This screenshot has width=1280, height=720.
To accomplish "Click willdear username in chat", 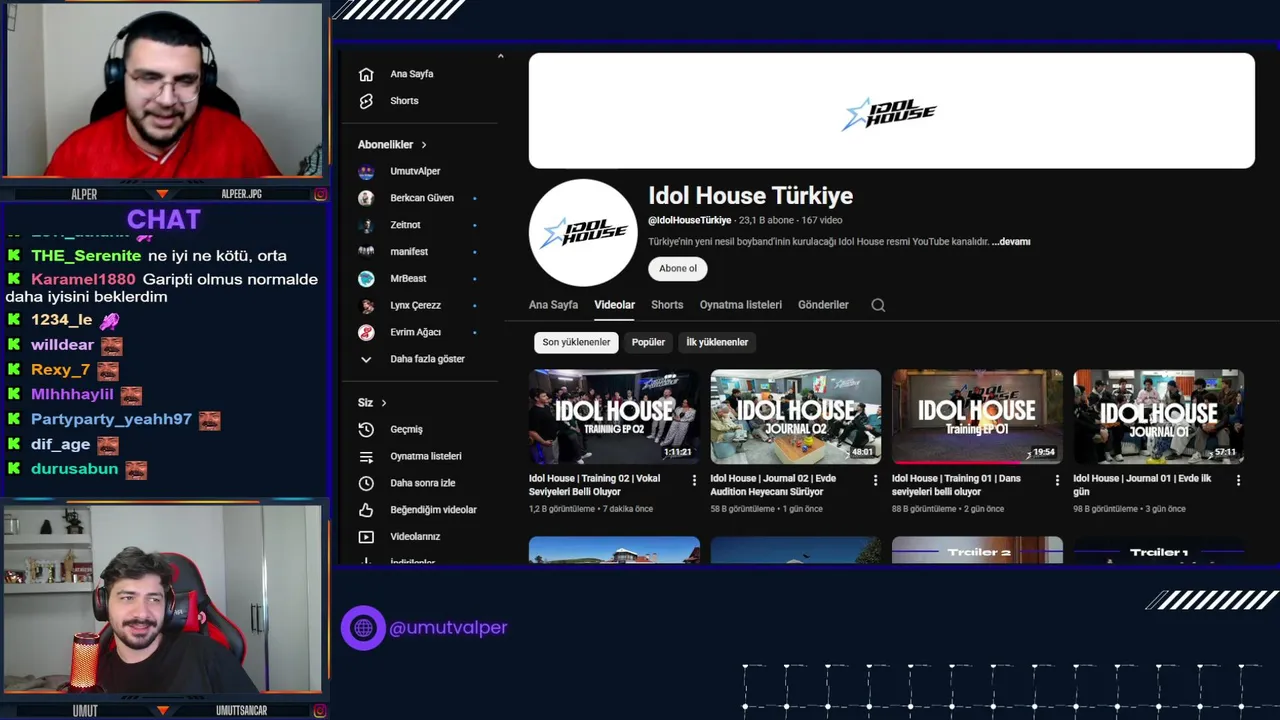I will tap(62, 345).
